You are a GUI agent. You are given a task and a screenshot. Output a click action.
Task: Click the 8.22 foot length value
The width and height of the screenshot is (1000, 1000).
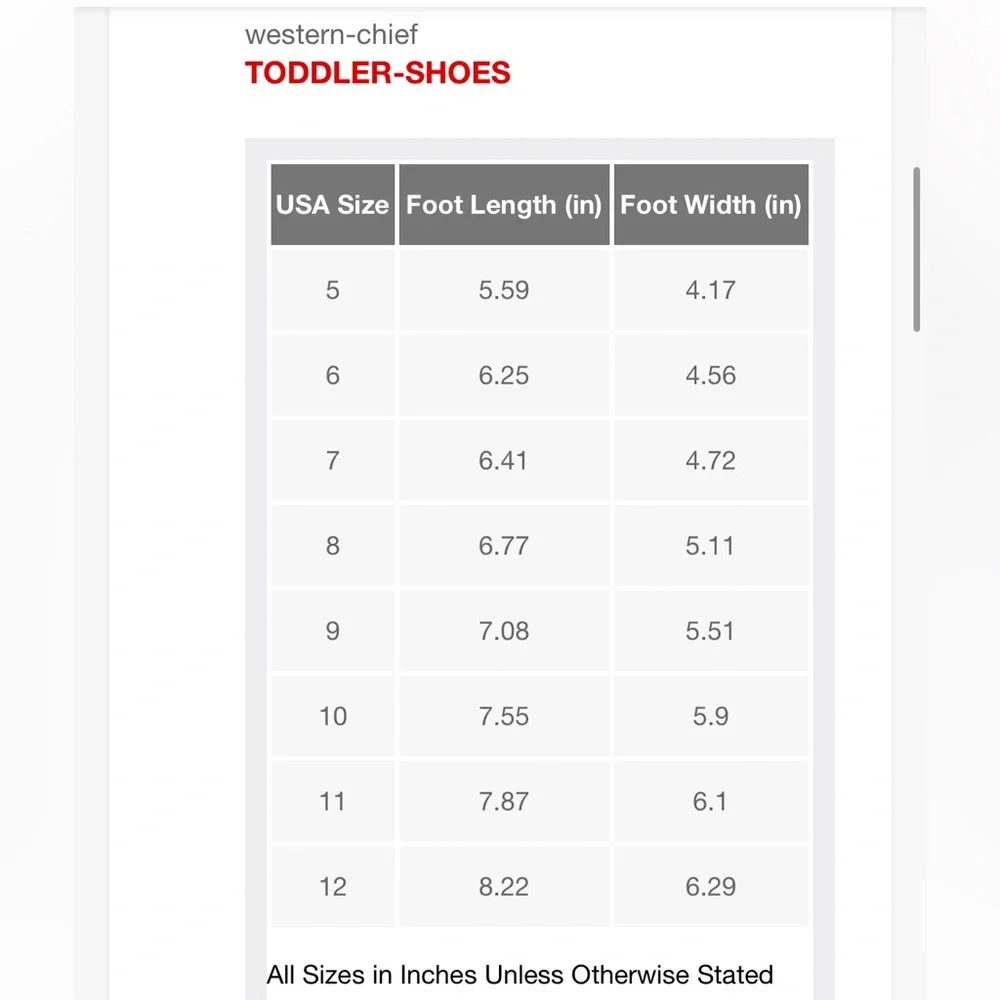pos(504,886)
